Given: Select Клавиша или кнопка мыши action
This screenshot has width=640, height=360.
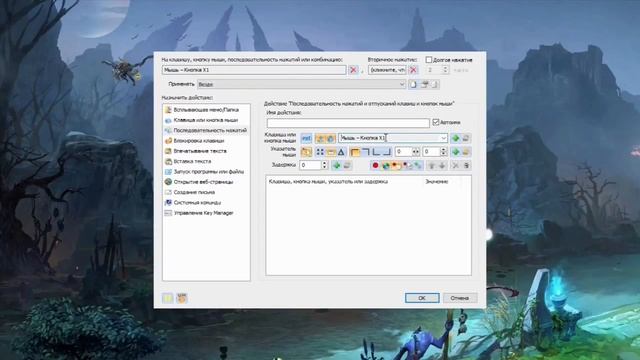Looking at the screenshot, I should point(206,120).
